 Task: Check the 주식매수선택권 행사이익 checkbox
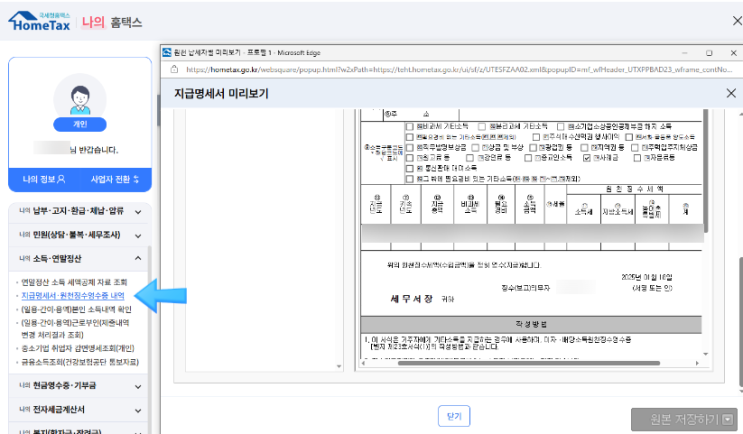point(536,137)
